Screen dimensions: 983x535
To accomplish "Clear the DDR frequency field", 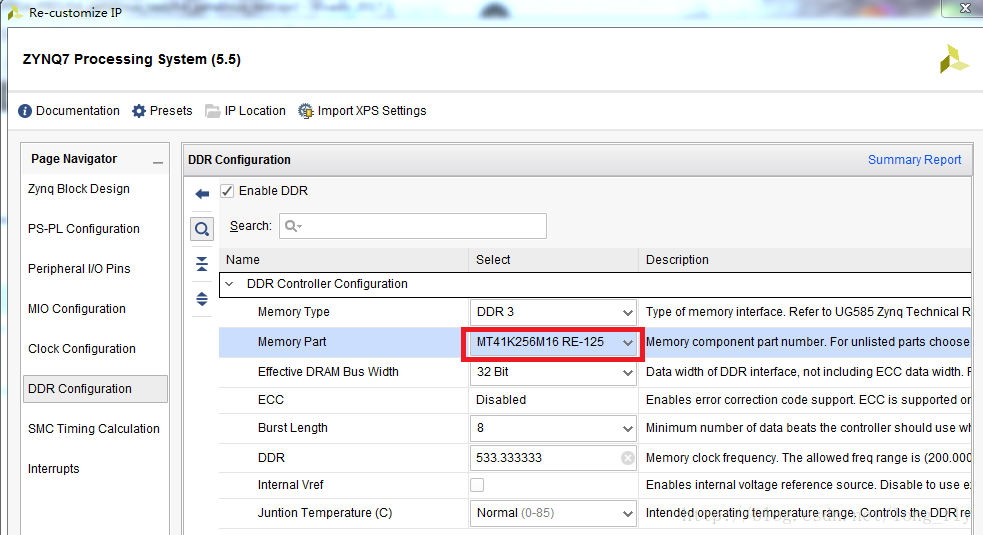I will [x=627, y=458].
